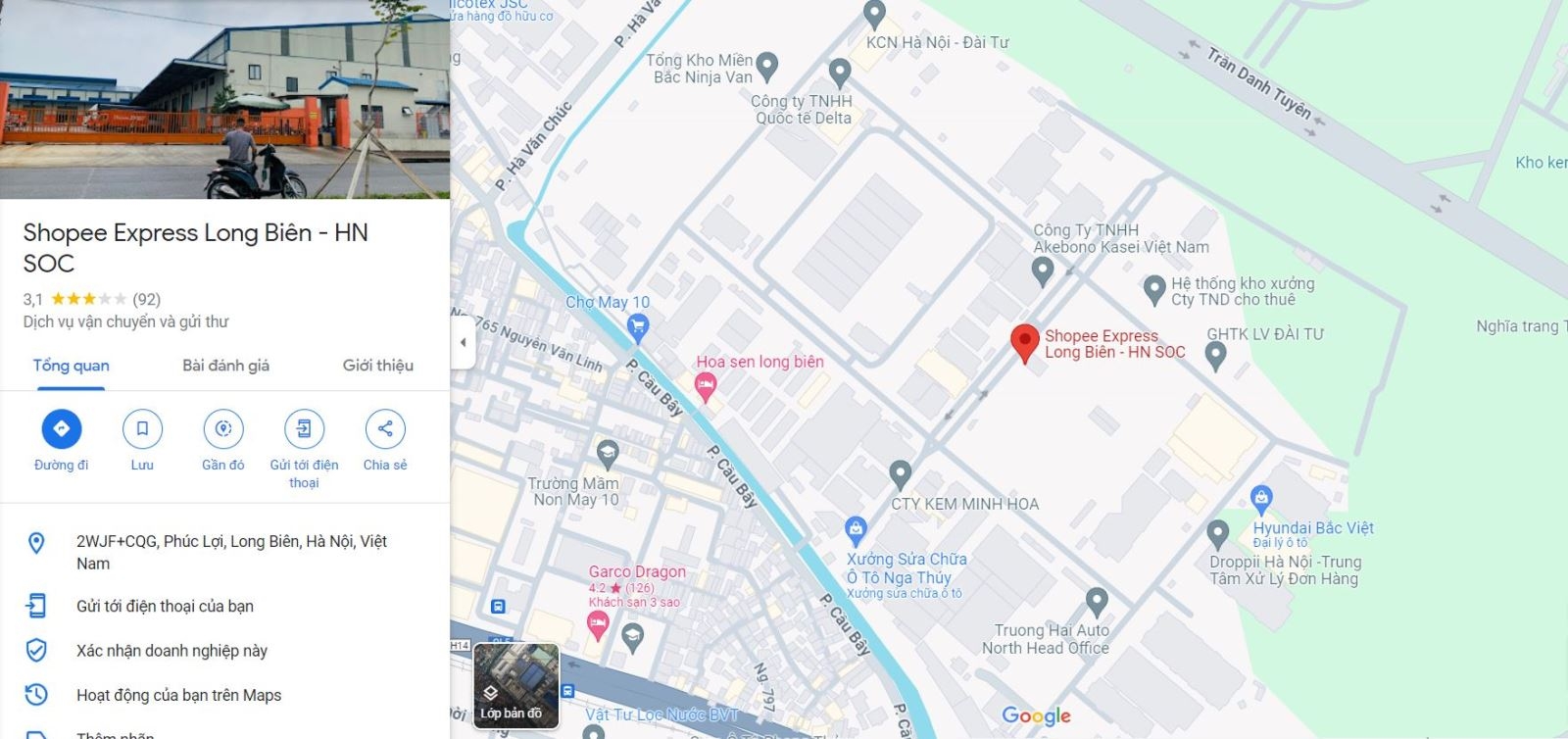This screenshot has height=739, width=1568.
Task: Click the 92 reviews count link
Action: [x=146, y=299]
